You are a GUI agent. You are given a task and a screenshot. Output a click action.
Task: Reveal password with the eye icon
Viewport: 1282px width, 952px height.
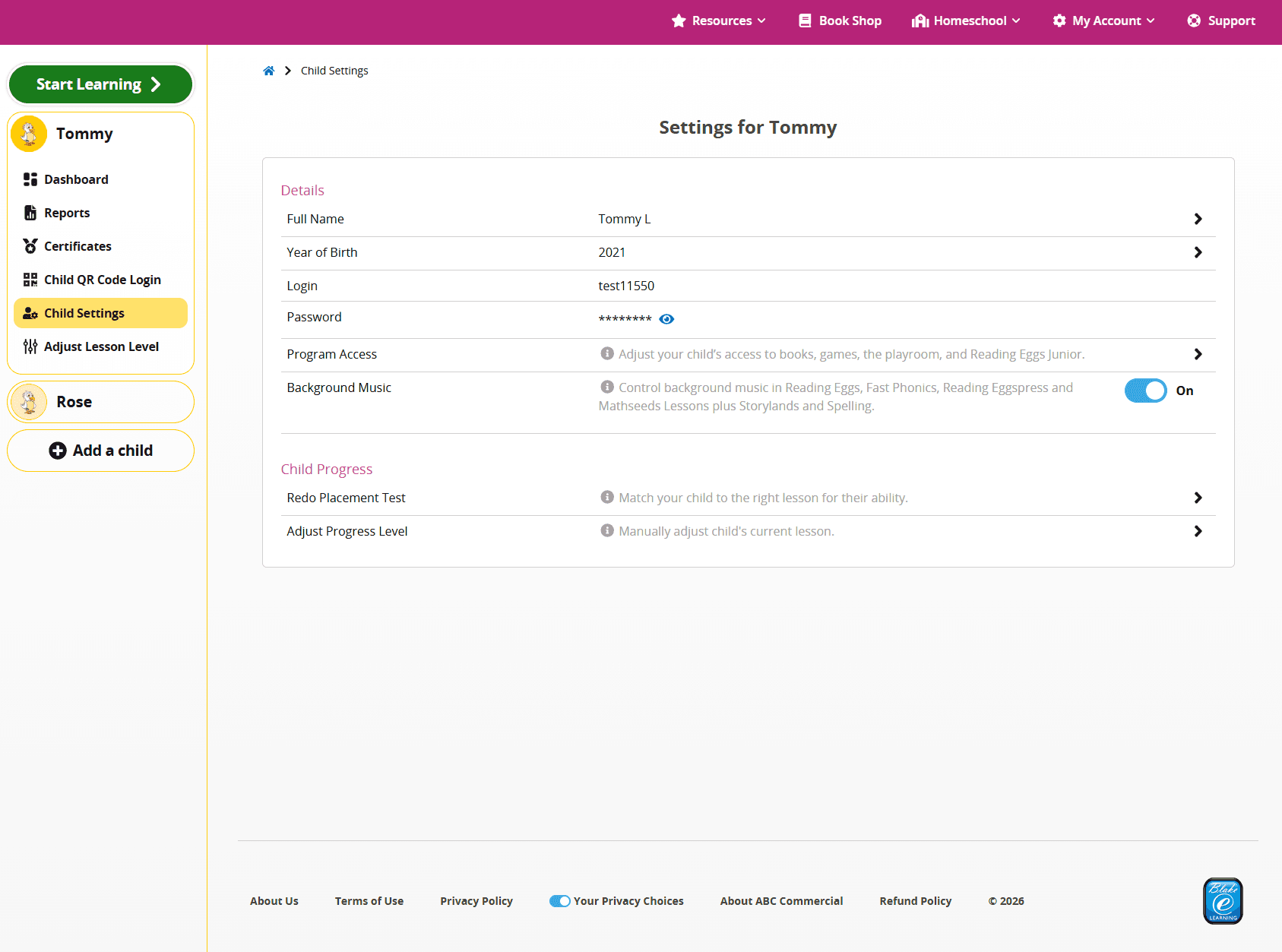point(666,319)
